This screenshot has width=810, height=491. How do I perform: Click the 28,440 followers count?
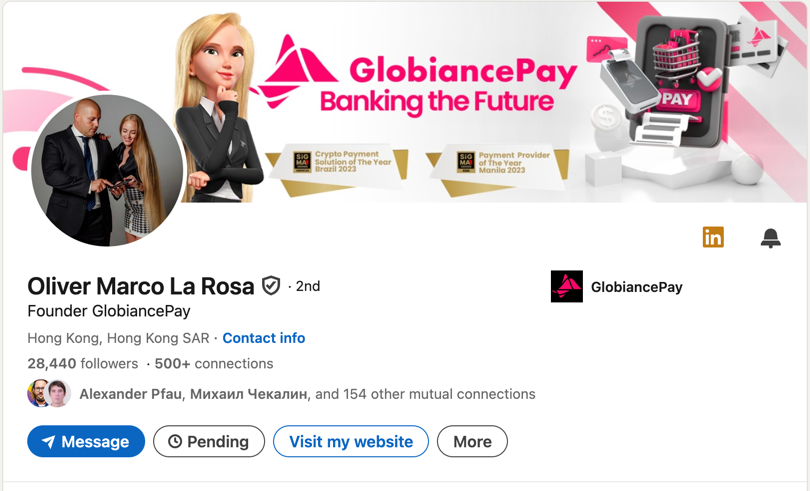click(83, 364)
